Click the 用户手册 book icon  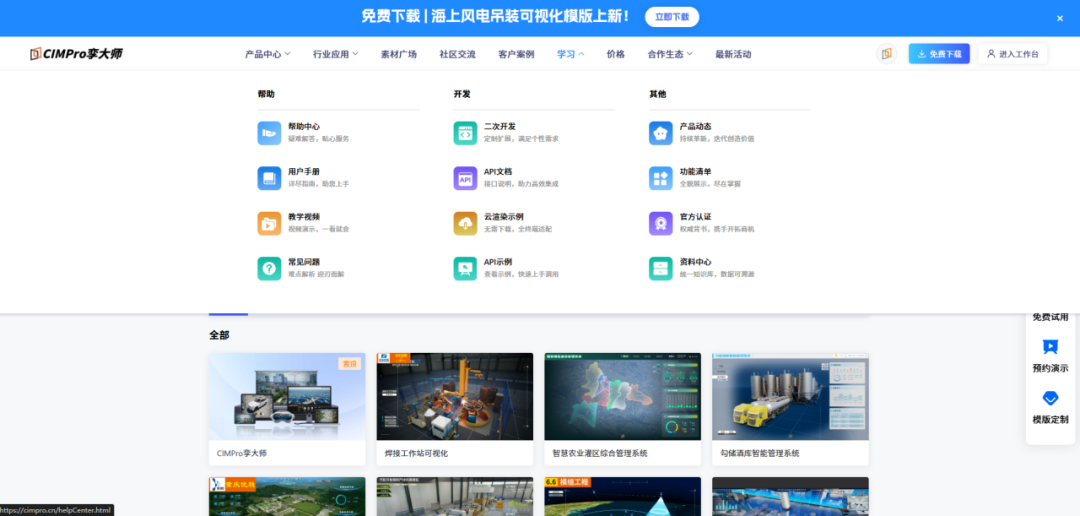[269, 178]
